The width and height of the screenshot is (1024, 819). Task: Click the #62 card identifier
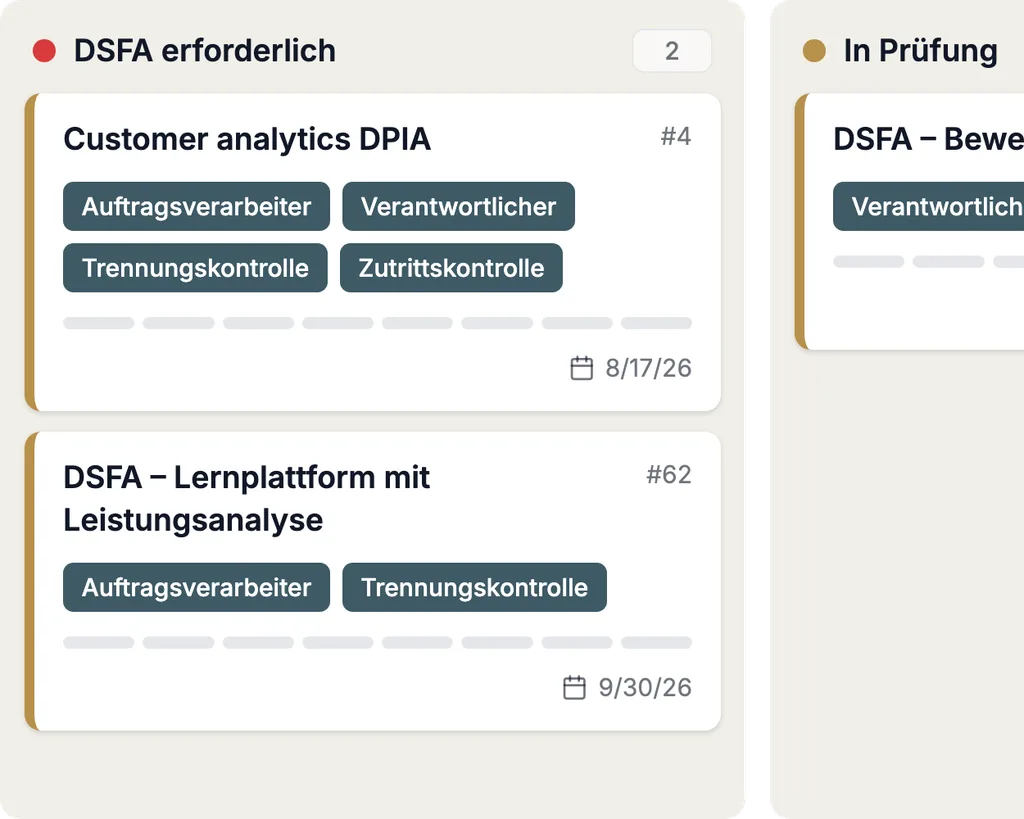(x=669, y=475)
